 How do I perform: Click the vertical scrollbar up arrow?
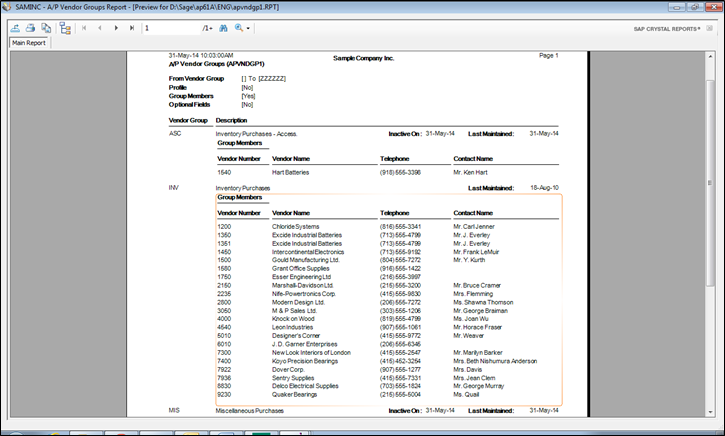click(x=710, y=56)
